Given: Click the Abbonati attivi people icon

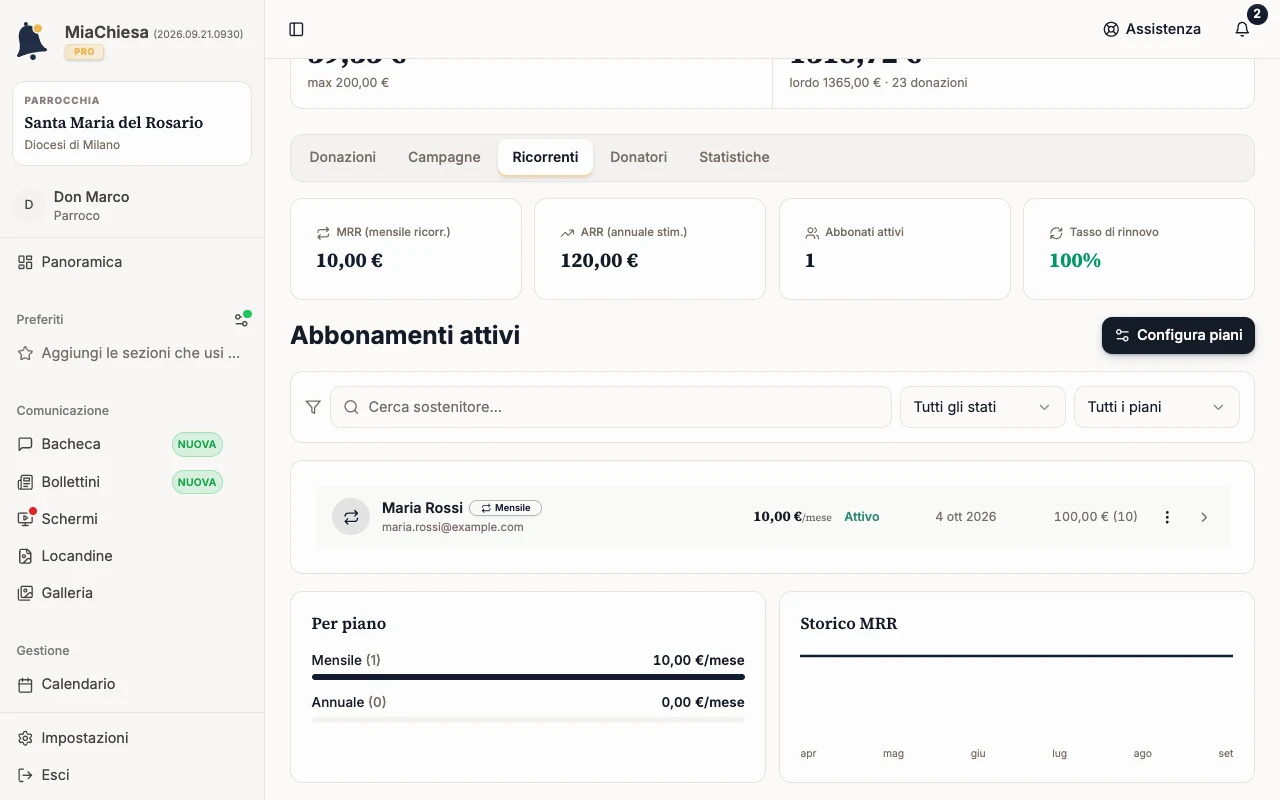Looking at the screenshot, I should pos(812,232).
